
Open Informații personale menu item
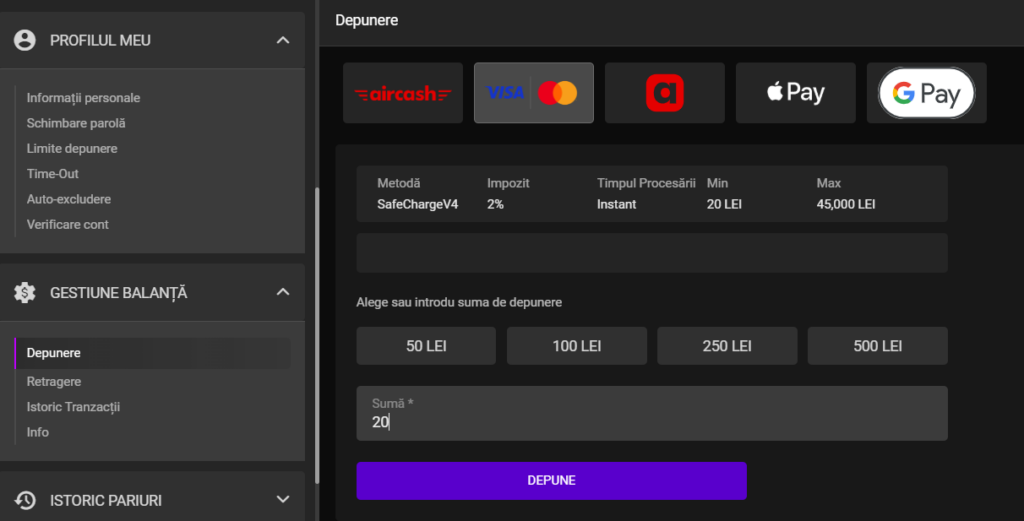[x=83, y=98]
